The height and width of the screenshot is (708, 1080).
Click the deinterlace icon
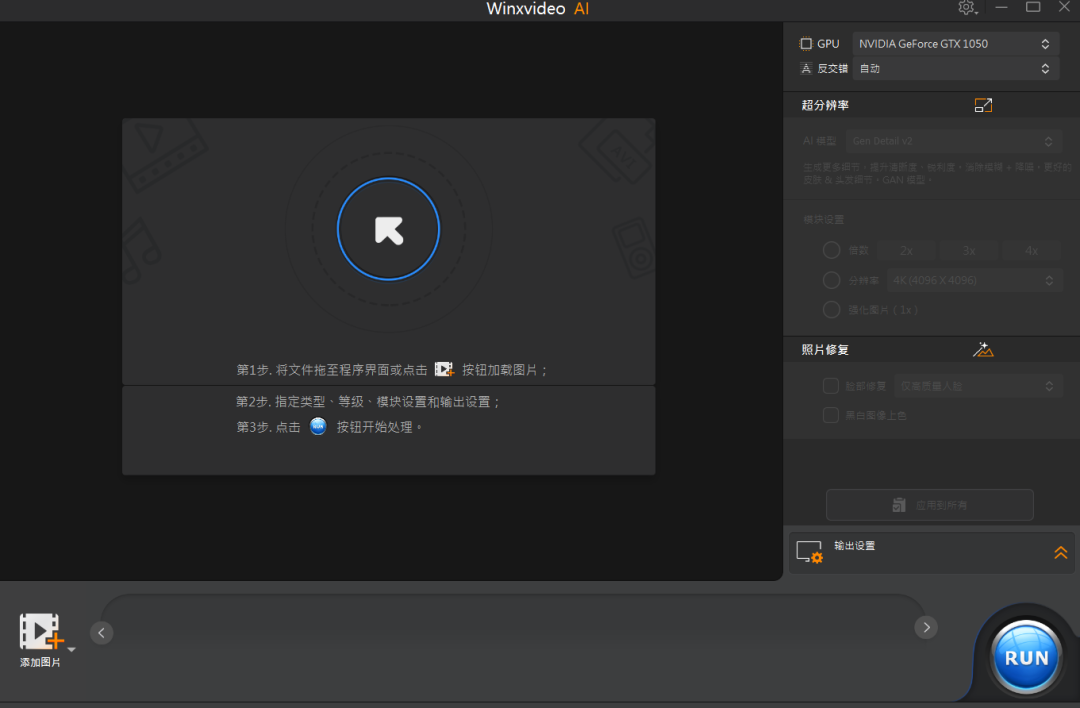click(805, 68)
